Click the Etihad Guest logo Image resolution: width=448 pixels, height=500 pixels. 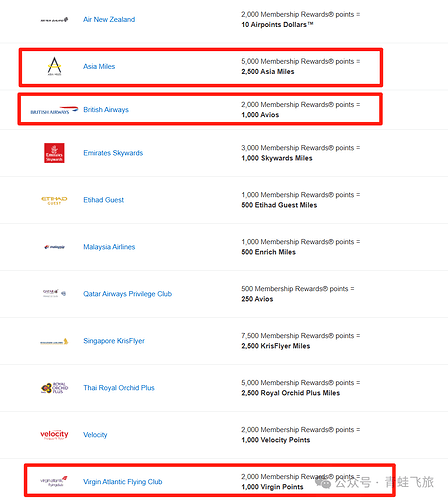54,200
